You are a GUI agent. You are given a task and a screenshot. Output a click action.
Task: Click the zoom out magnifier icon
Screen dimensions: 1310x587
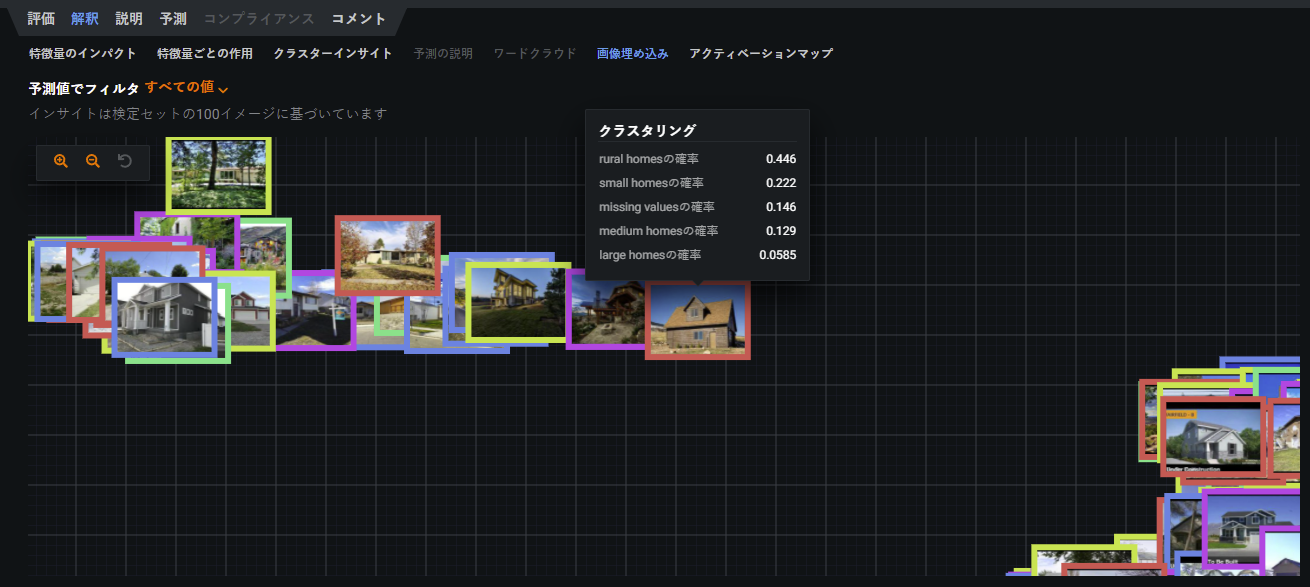coord(93,161)
